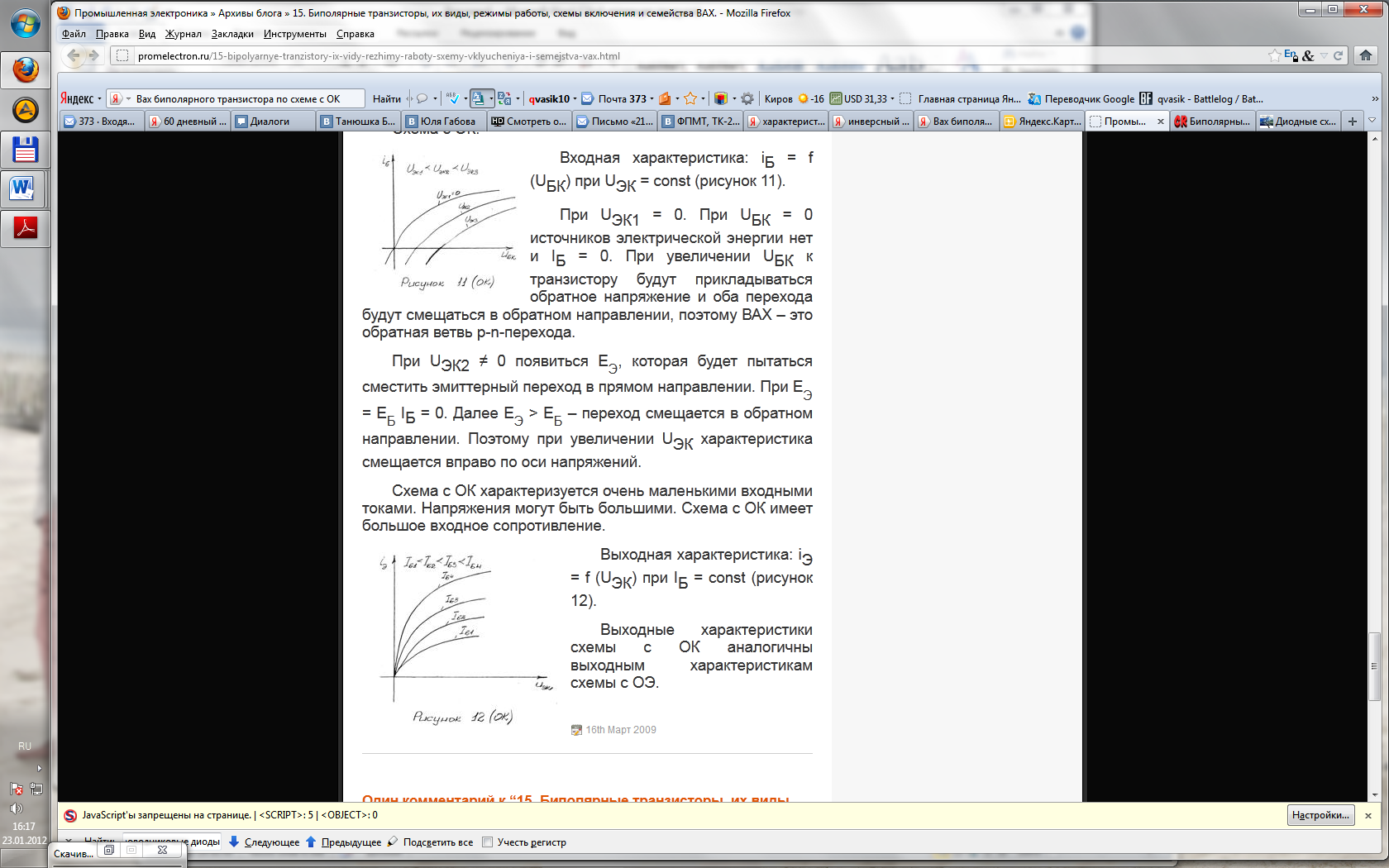
Task: Click Подсветить все in the find bar
Action: click(430, 842)
